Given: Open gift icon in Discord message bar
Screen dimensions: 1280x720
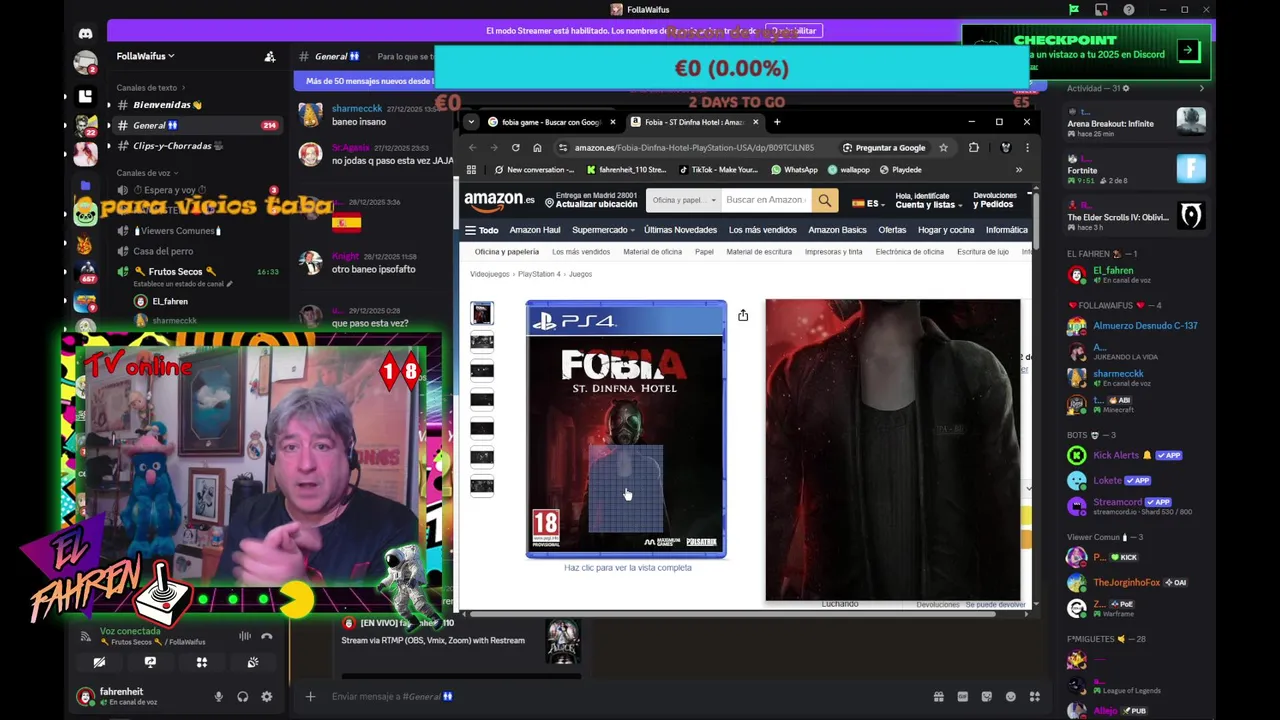Looking at the screenshot, I should (938, 697).
